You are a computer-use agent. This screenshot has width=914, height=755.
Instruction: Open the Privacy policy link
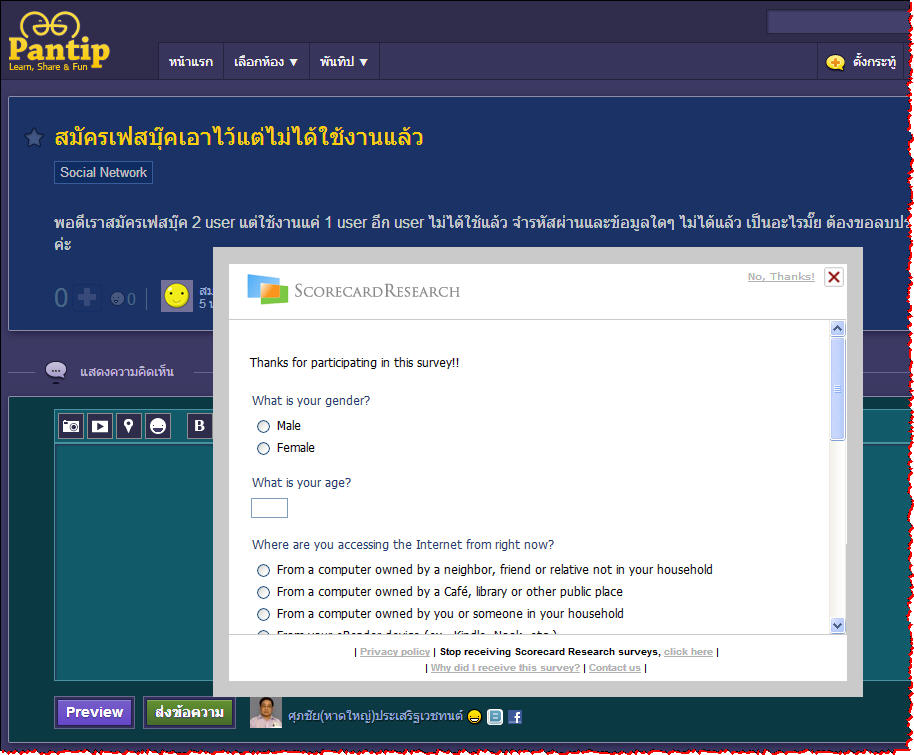point(395,652)
